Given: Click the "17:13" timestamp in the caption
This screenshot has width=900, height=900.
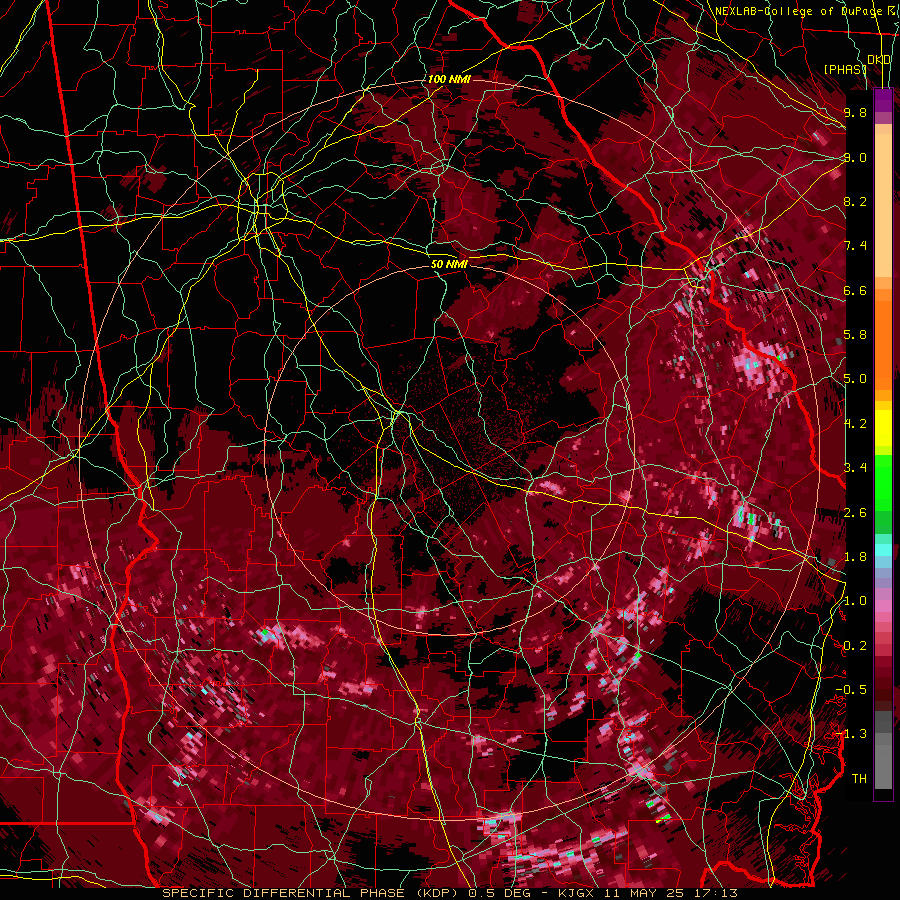Looking at the screenshot, I should coord(714,893).
